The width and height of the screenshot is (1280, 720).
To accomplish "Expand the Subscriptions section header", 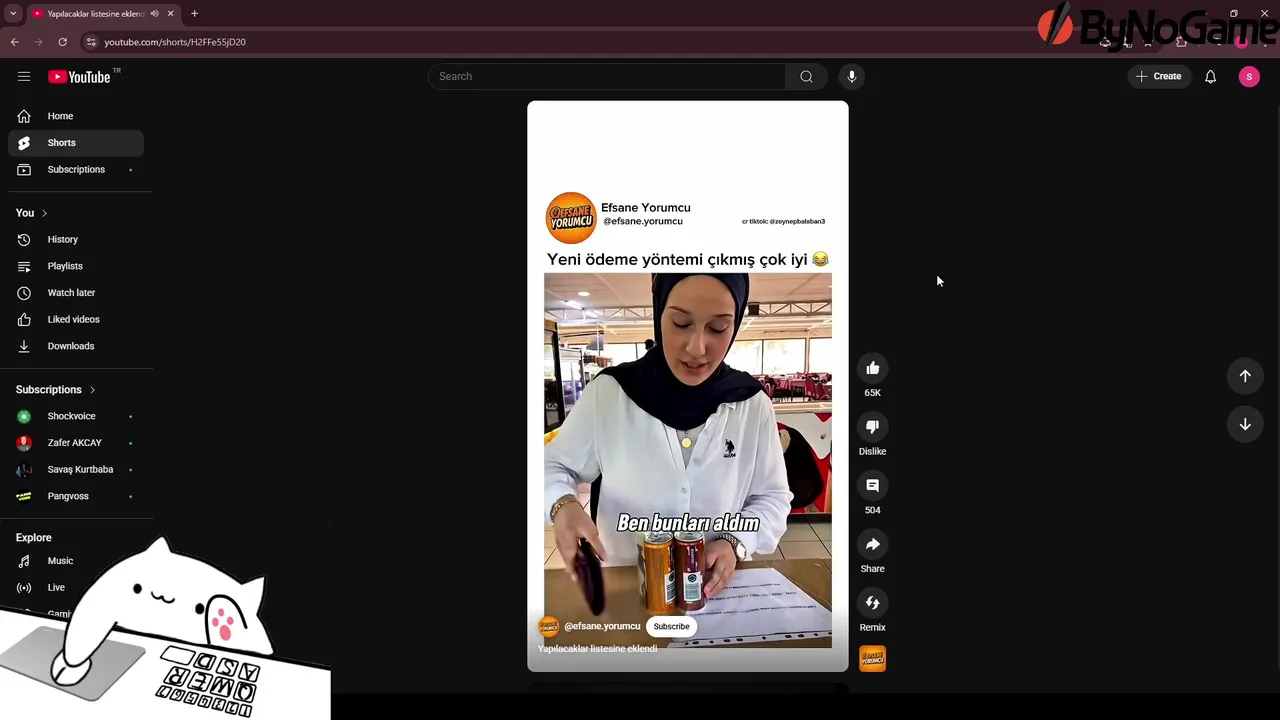I will pos(56,390).
